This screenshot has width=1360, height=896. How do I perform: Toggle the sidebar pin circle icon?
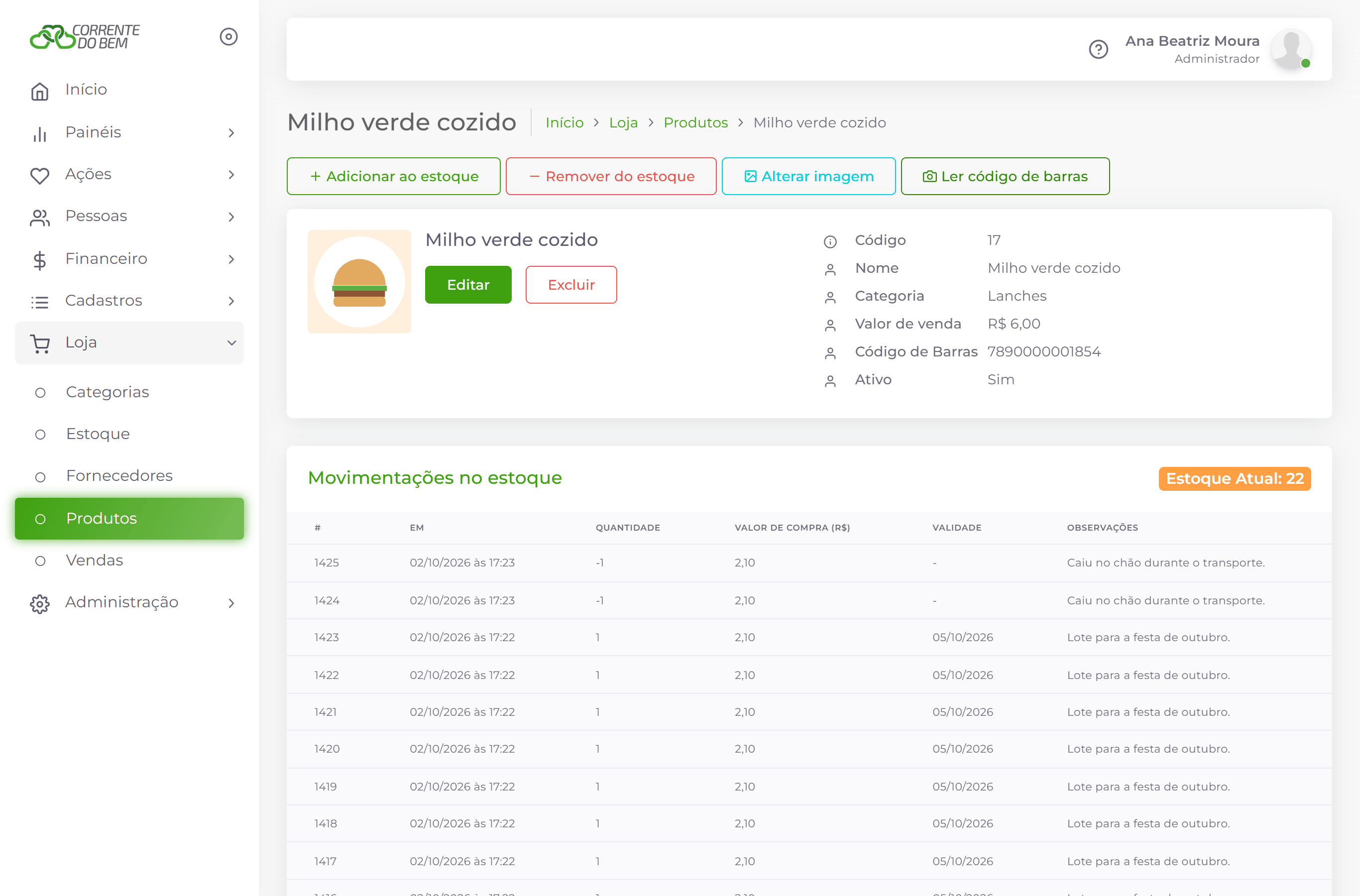[228, 36]
